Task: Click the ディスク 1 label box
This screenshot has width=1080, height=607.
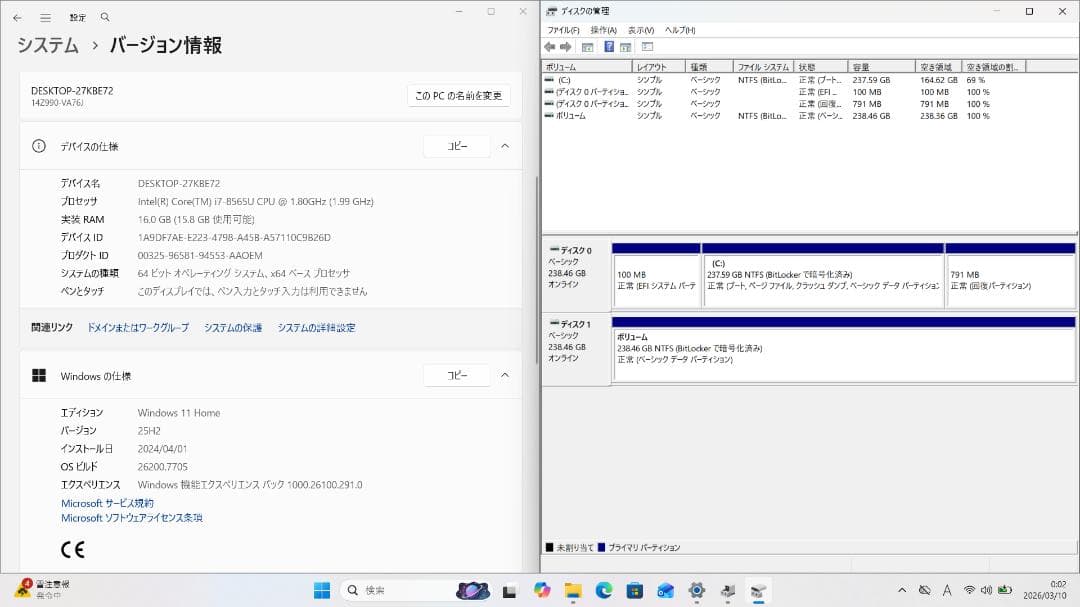Action: (577, 349)
